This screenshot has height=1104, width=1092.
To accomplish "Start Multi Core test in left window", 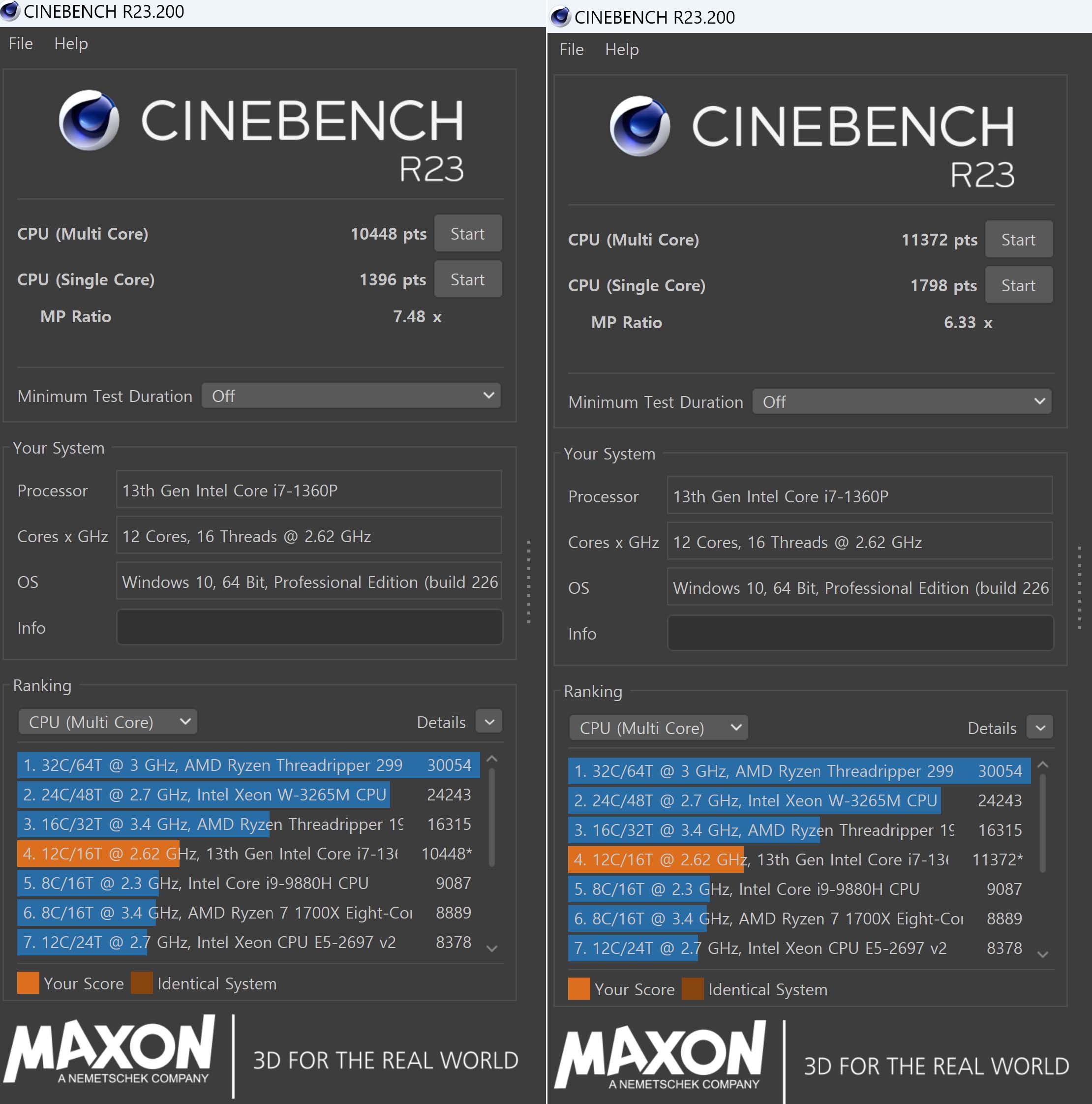I will point(467,233).
